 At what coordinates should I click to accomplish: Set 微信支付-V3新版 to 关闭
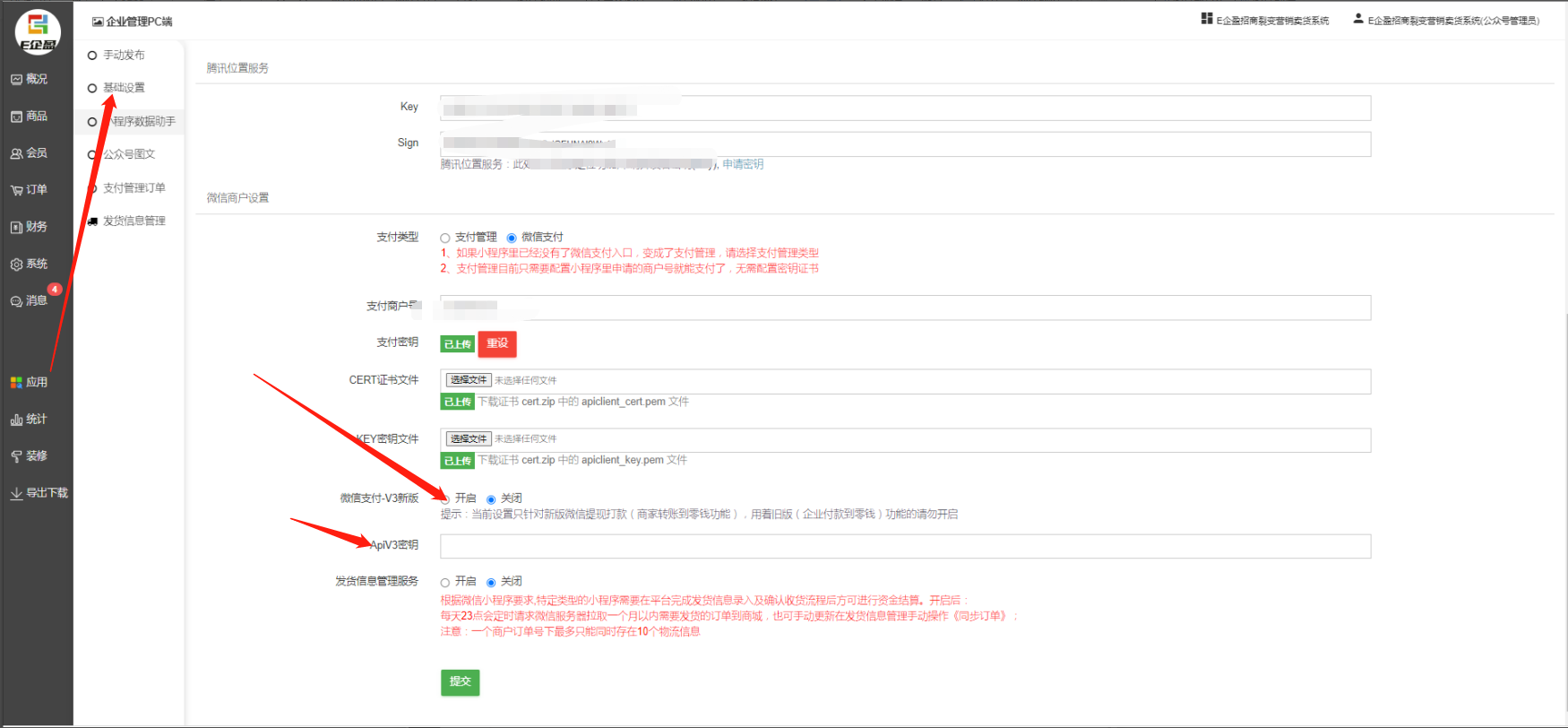tap(491, 499)
